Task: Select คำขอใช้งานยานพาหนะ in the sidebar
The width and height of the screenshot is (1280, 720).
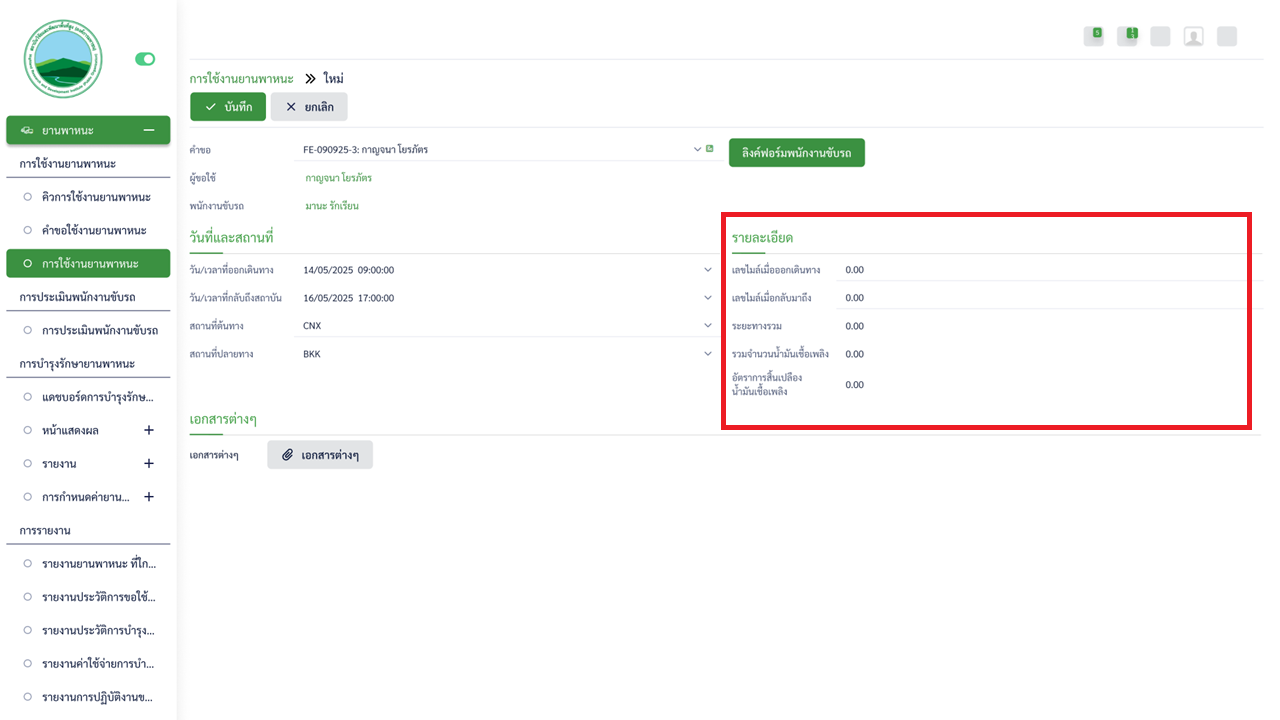Action: point(96,230)
